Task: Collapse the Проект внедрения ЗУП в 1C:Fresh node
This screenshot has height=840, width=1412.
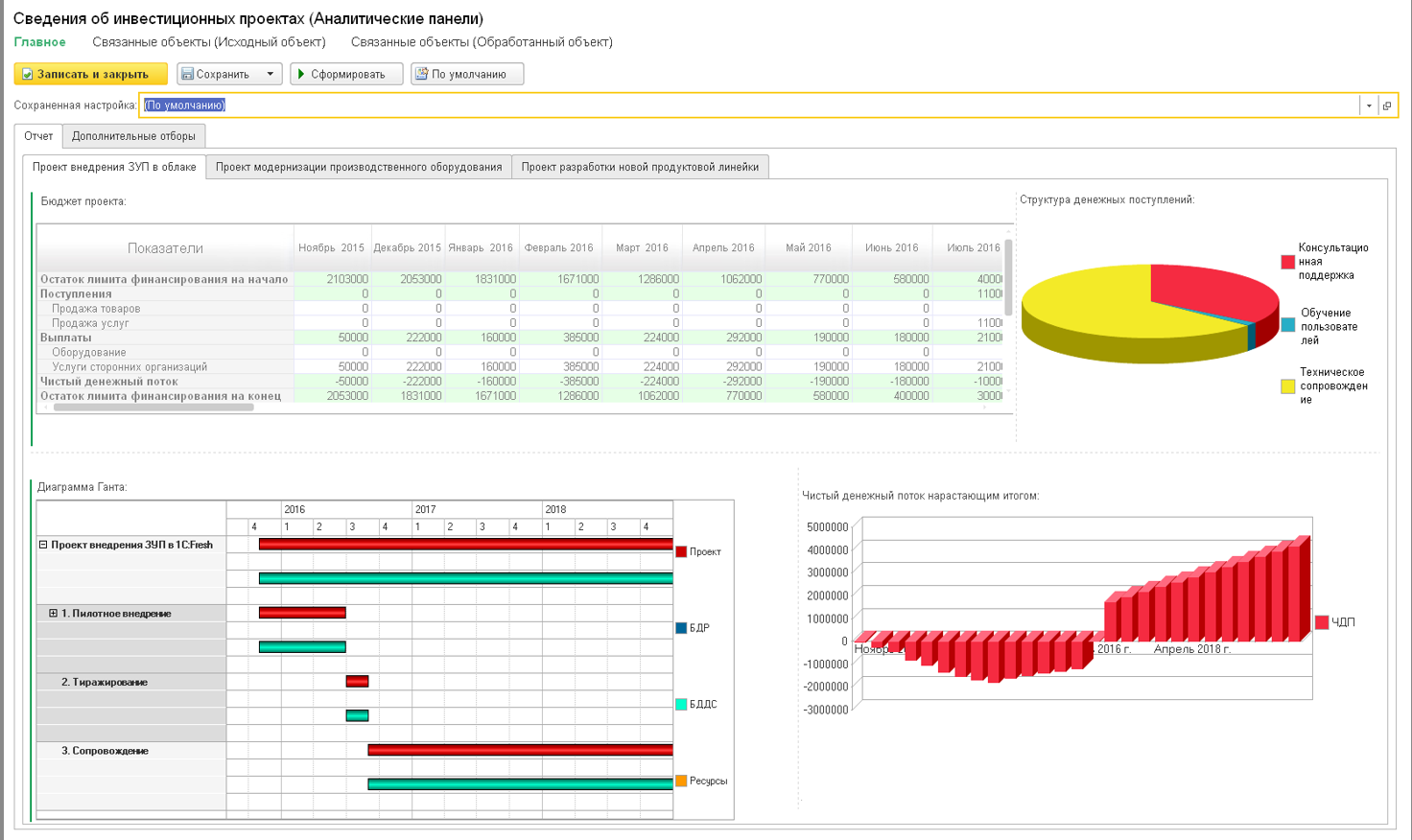Action: (43, 545)
